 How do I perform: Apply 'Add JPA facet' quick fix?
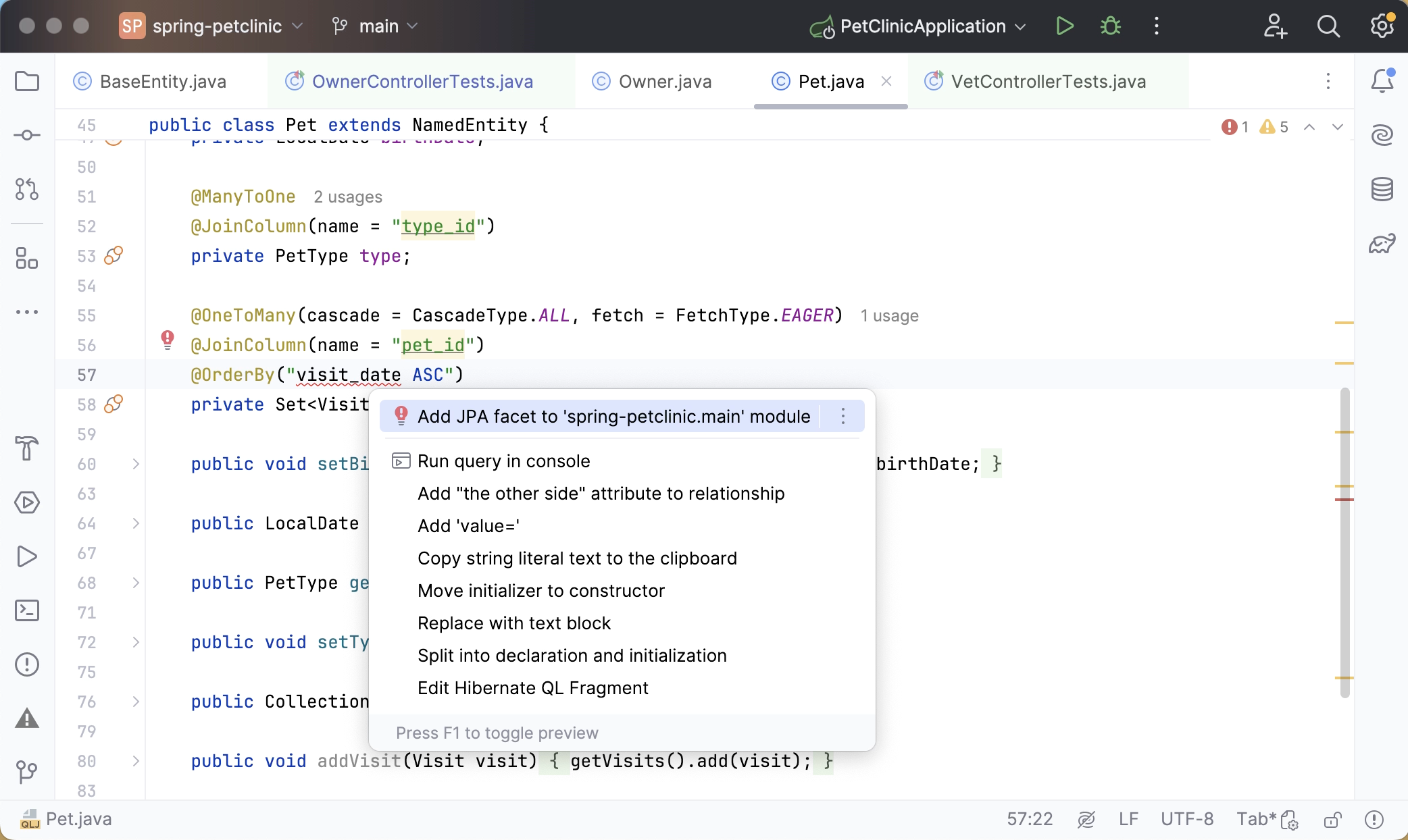pos(612,416)
